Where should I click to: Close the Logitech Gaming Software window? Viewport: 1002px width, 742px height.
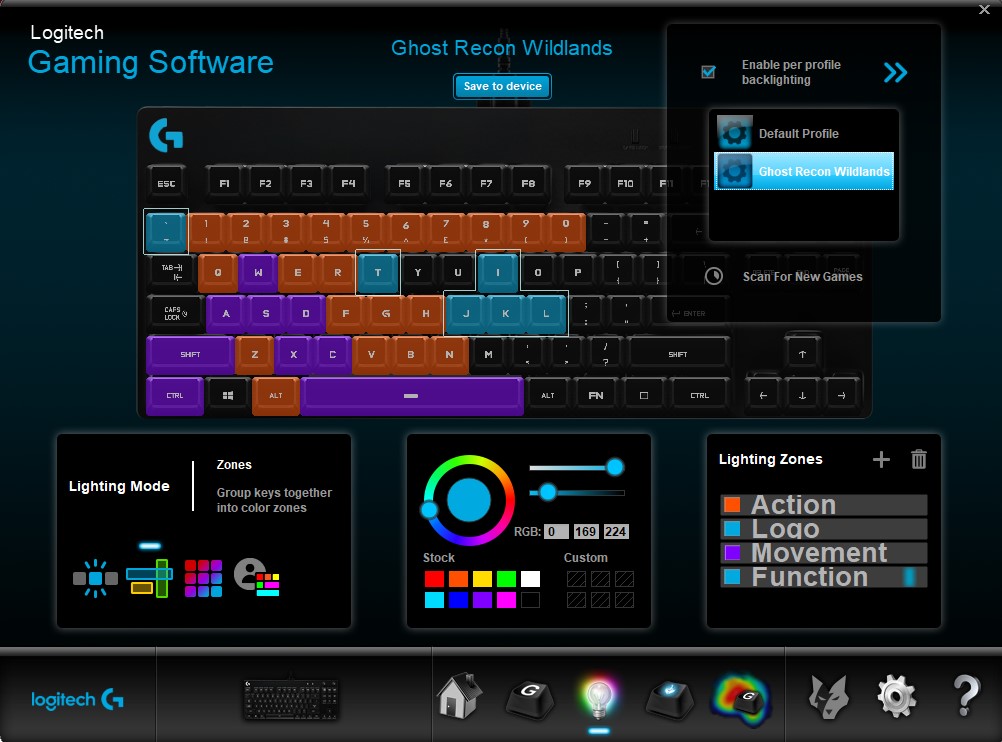(x=985, y=9)
